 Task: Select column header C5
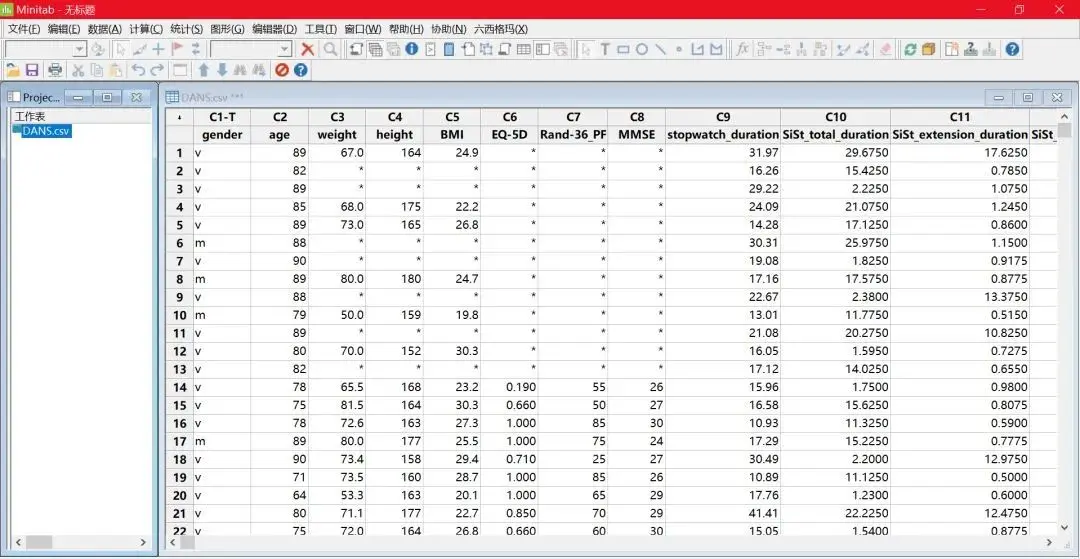452,117
